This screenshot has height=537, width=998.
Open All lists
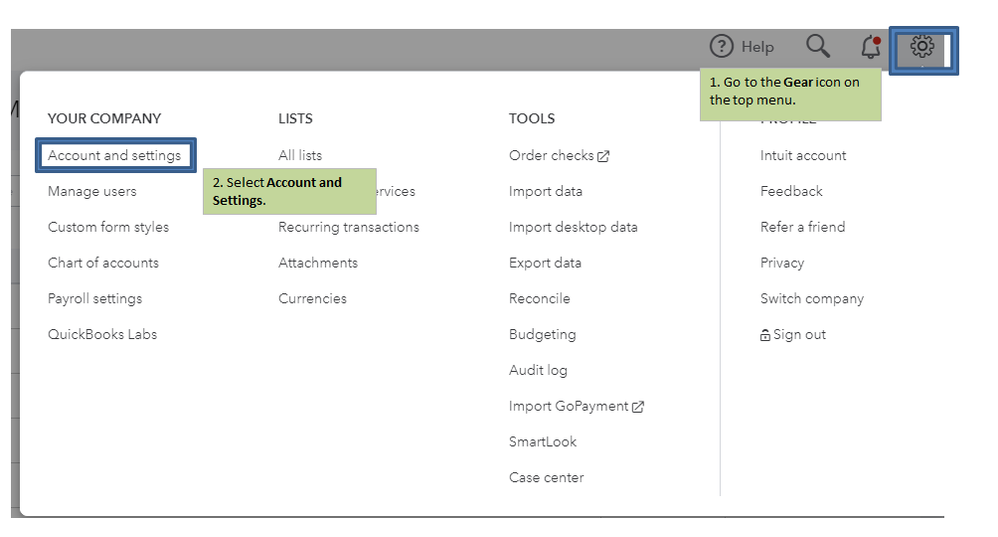tap(300, 155)
